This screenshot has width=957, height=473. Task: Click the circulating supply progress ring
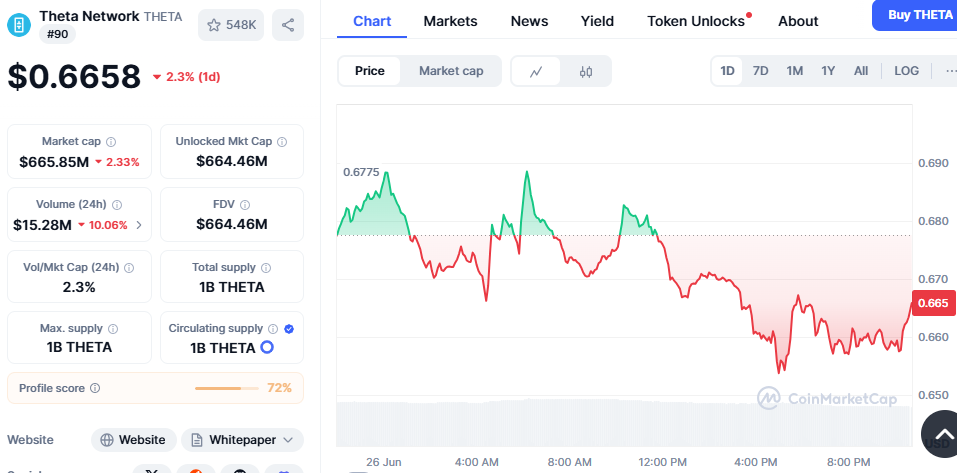(267, 348)
